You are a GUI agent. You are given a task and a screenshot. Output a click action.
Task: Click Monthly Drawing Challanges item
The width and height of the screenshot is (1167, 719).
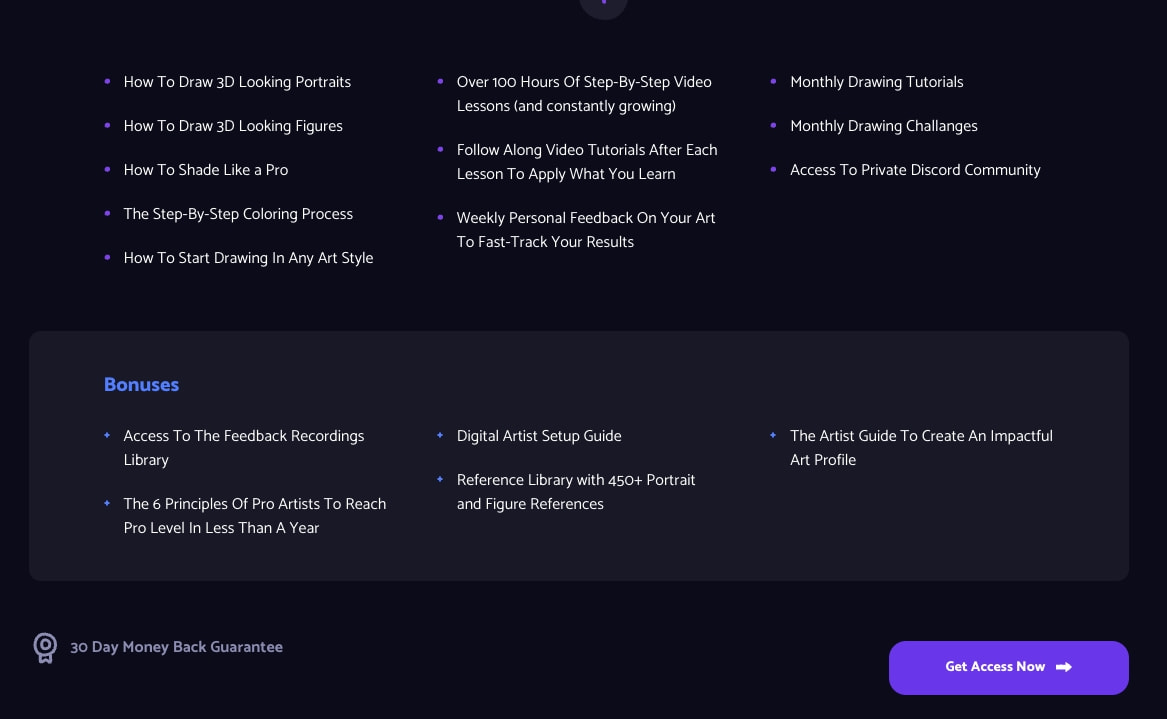point(884,126)
